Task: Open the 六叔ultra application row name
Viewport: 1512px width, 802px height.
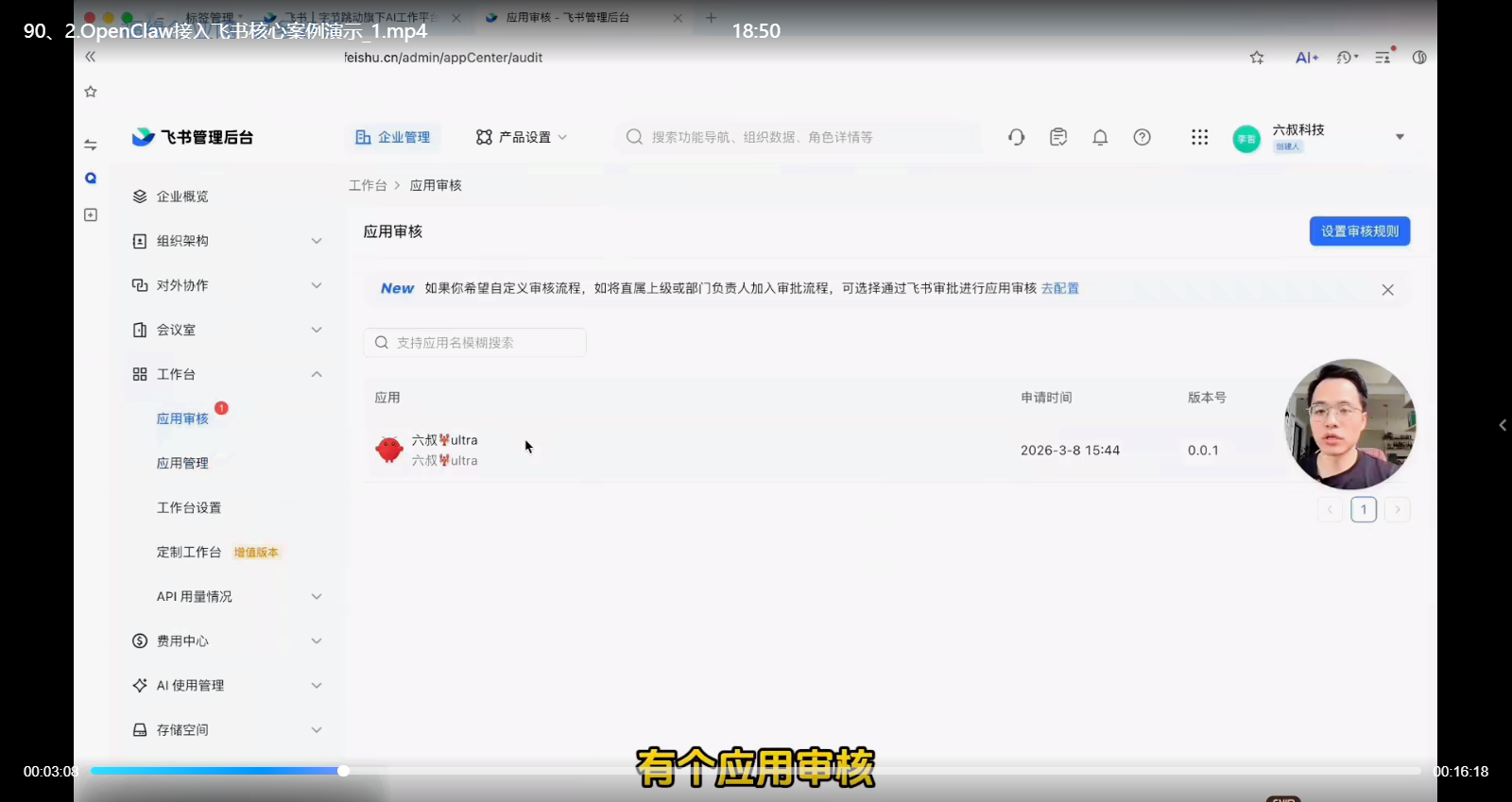Action: (x=444, y=440)
